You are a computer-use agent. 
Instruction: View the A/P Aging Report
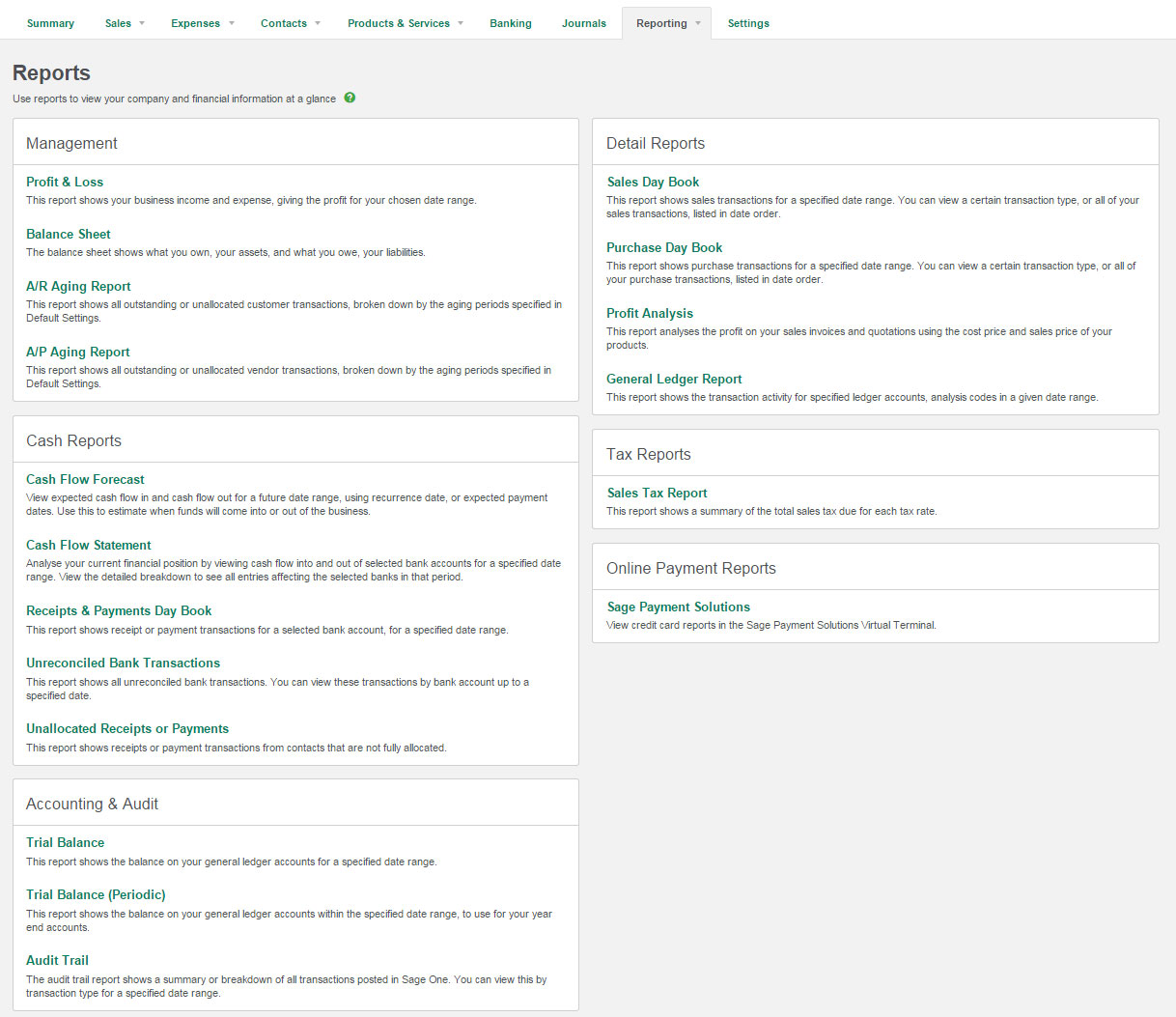78,352
